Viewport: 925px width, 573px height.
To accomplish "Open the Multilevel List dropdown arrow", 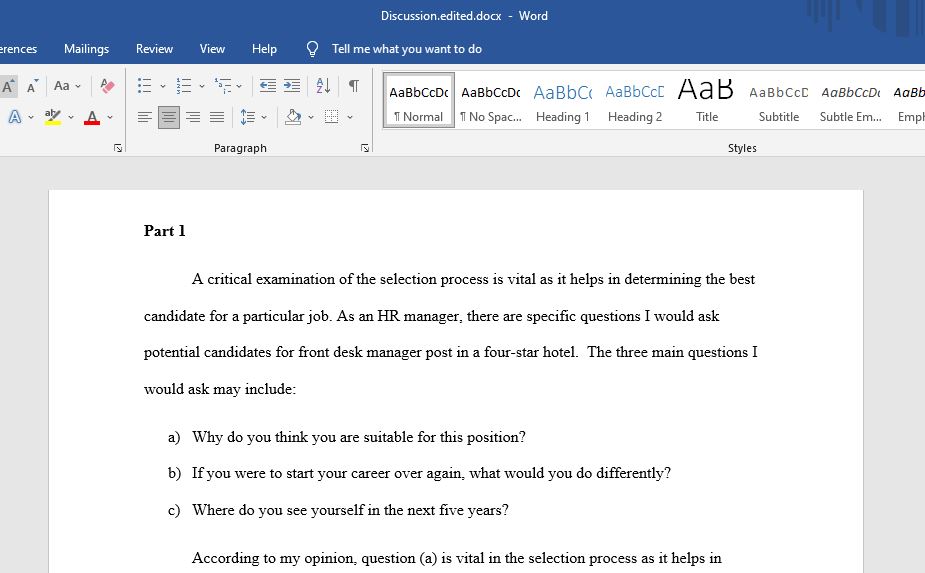I will click(239, 86).
